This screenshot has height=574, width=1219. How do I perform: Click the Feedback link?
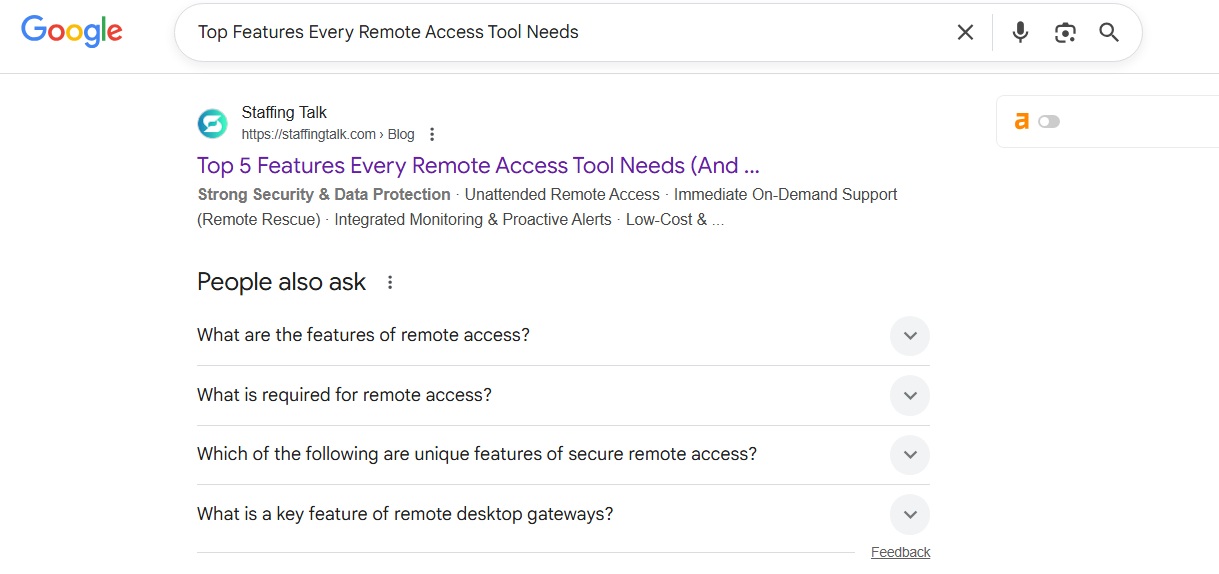900,552
